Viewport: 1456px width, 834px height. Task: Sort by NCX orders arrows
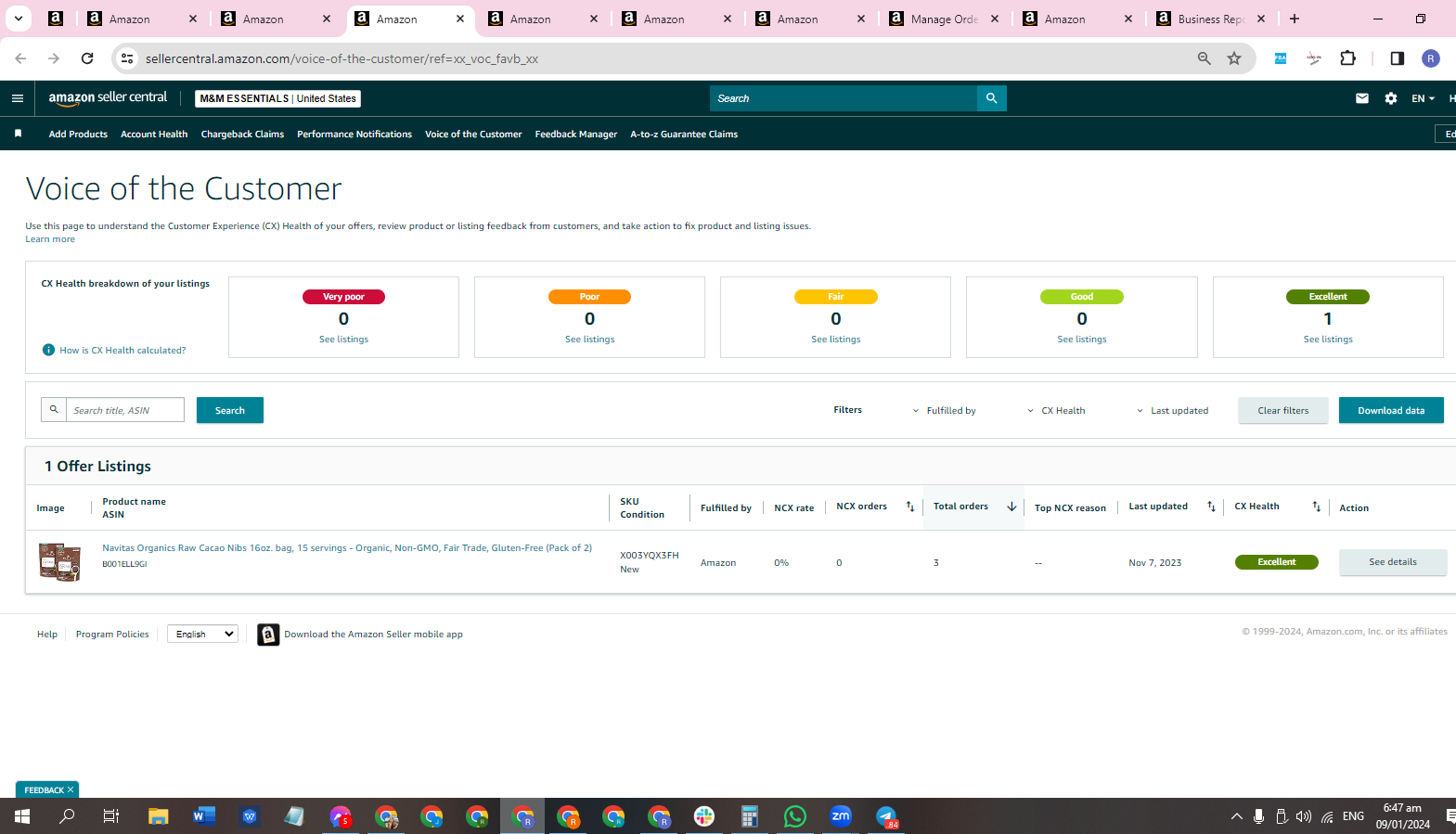point(910,507)
